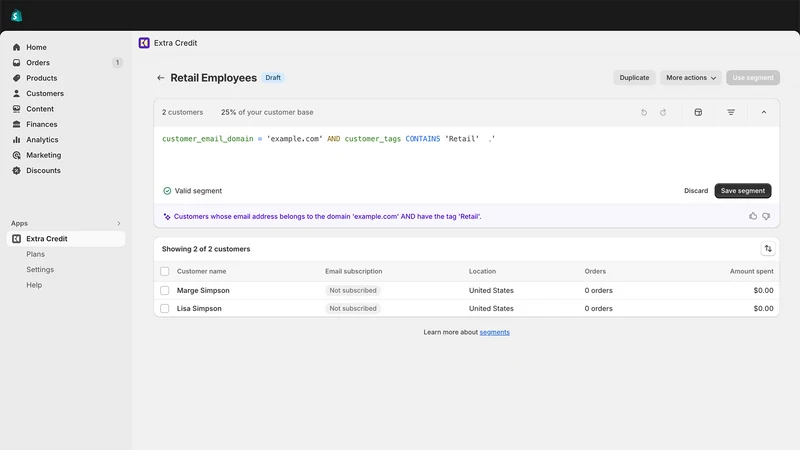Select the Marge Simpson checkbox
This screenshot has height=450, width=800.
coord(164,290)
